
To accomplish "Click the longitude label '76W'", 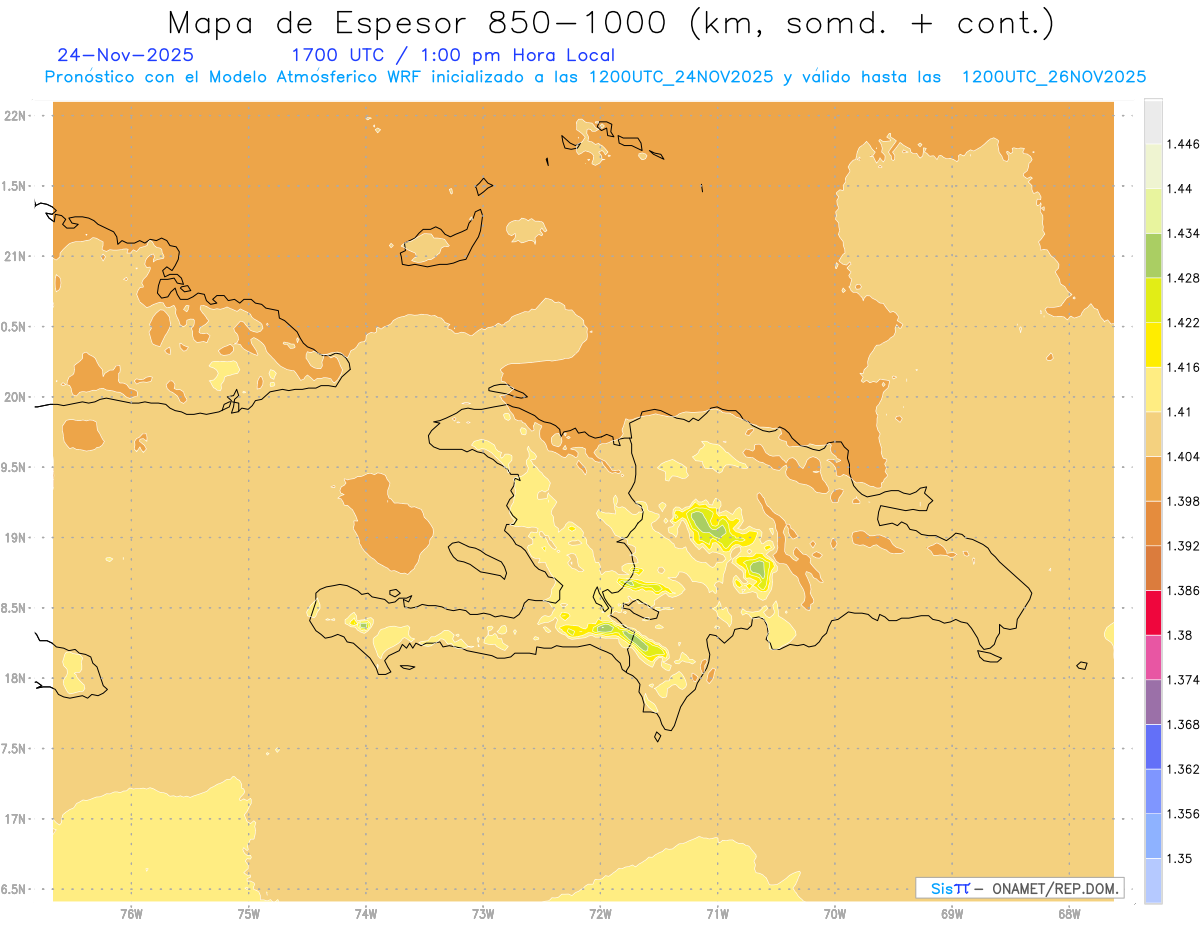I will (x=131, y=913).
